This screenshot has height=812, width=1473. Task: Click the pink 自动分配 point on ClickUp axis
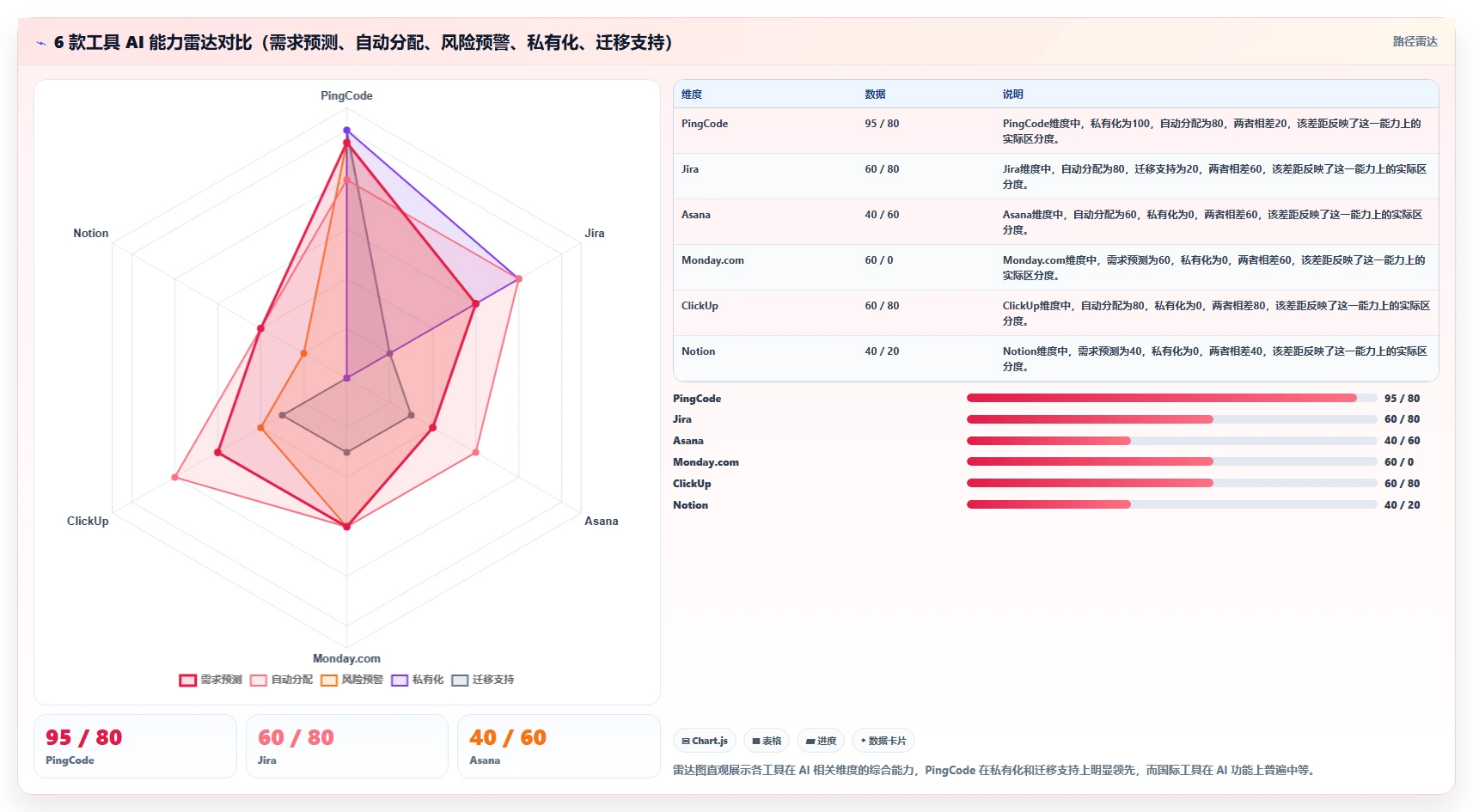(x=175, y=477)
